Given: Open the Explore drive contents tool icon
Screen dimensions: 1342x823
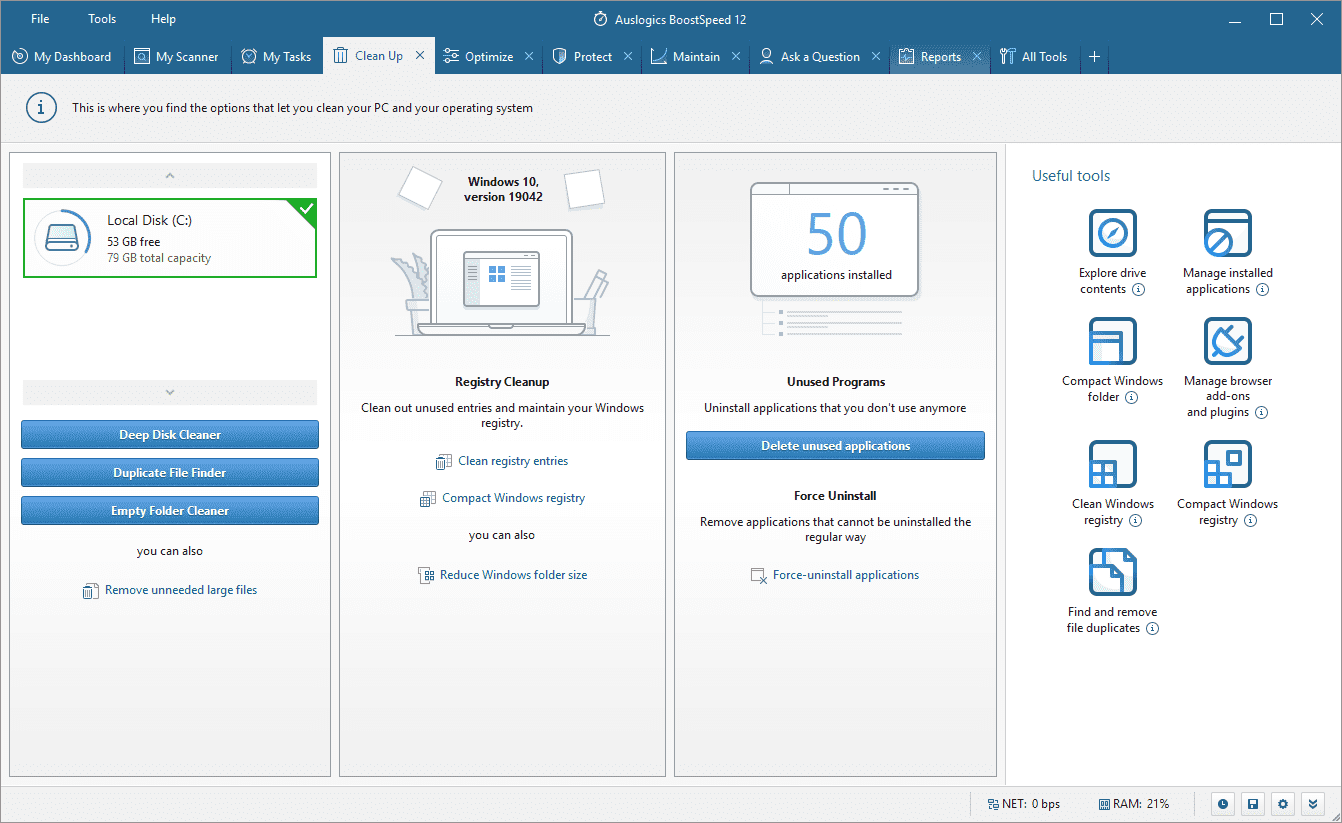Looking at the screenshot, I should click(1112, 234).
